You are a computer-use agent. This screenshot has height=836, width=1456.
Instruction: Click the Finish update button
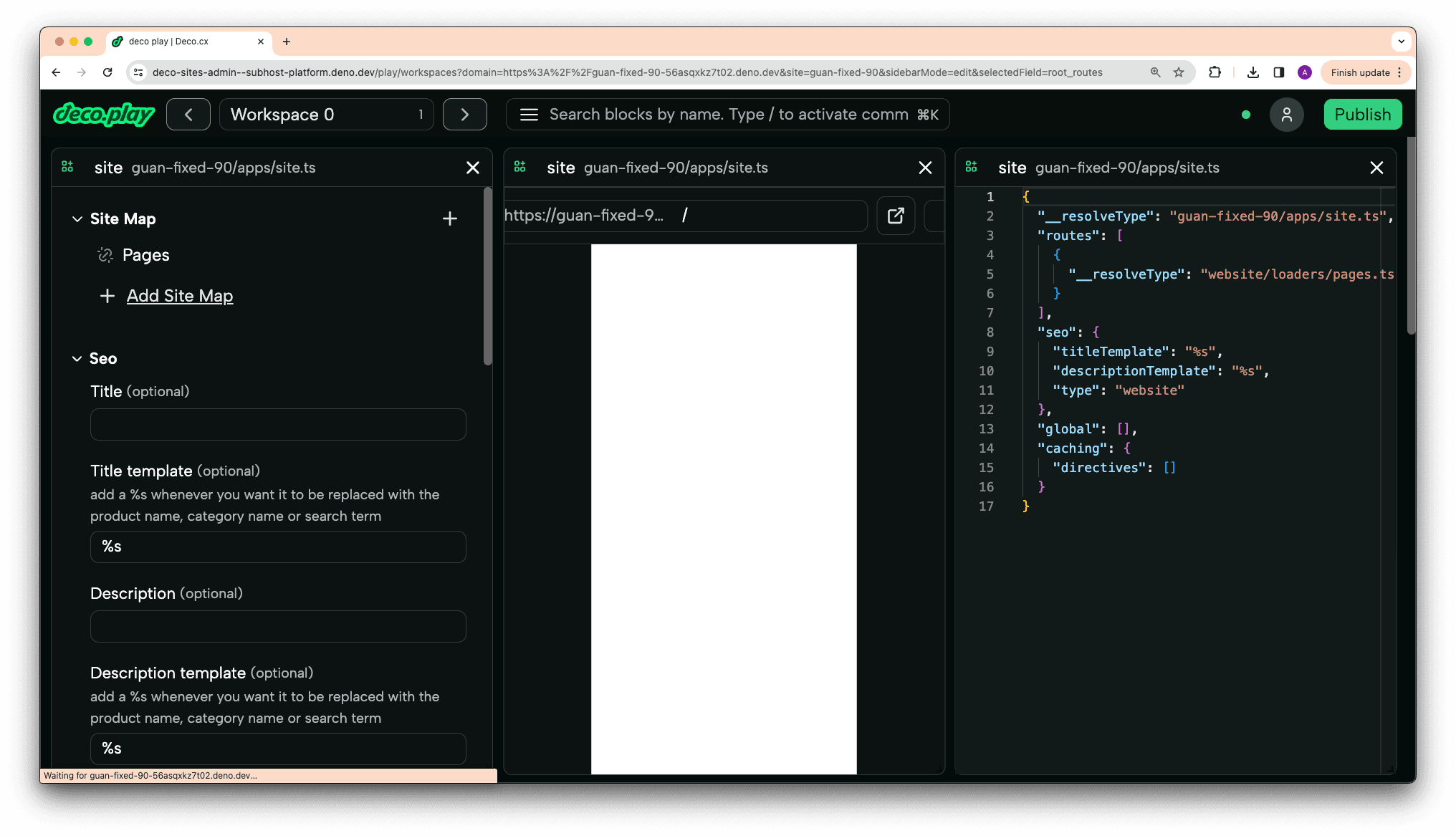pyautogui.click(x=1361, y=72)
